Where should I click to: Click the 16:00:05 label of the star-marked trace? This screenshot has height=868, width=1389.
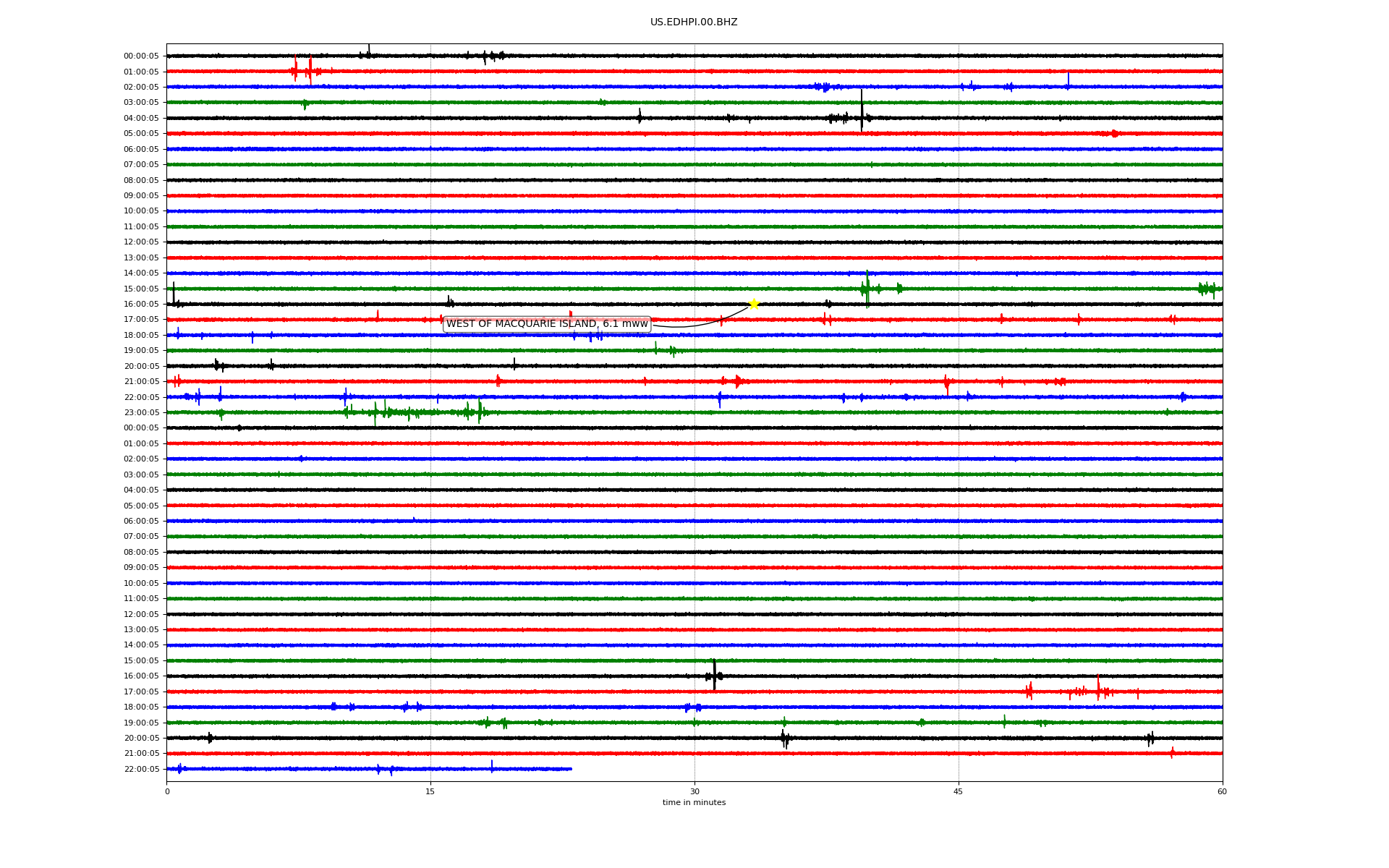[141, 305]
